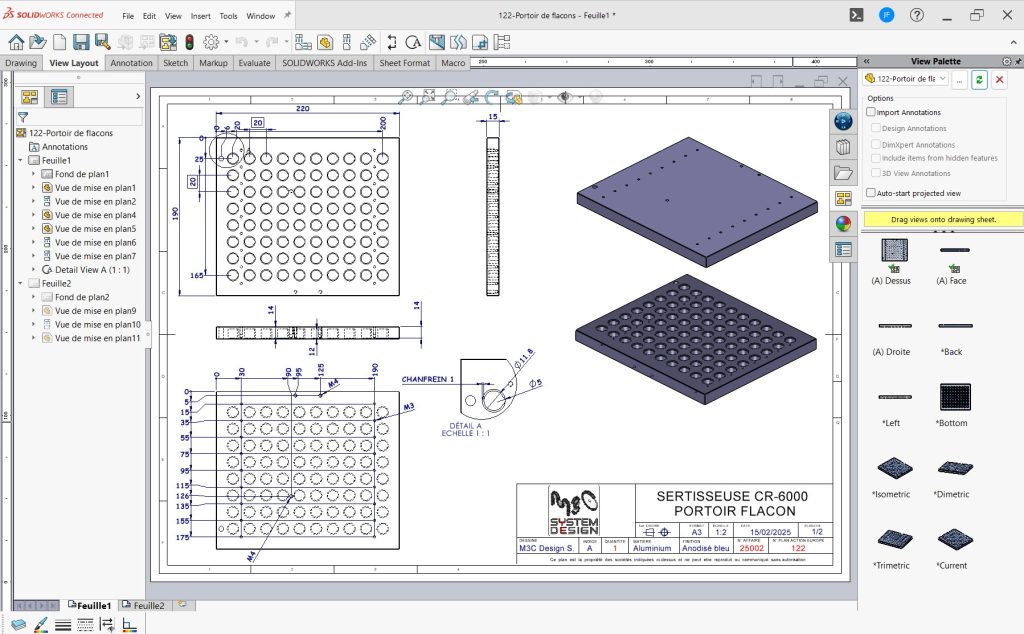Click the Rebuild traffic light icon

click(x=190, y=42)
